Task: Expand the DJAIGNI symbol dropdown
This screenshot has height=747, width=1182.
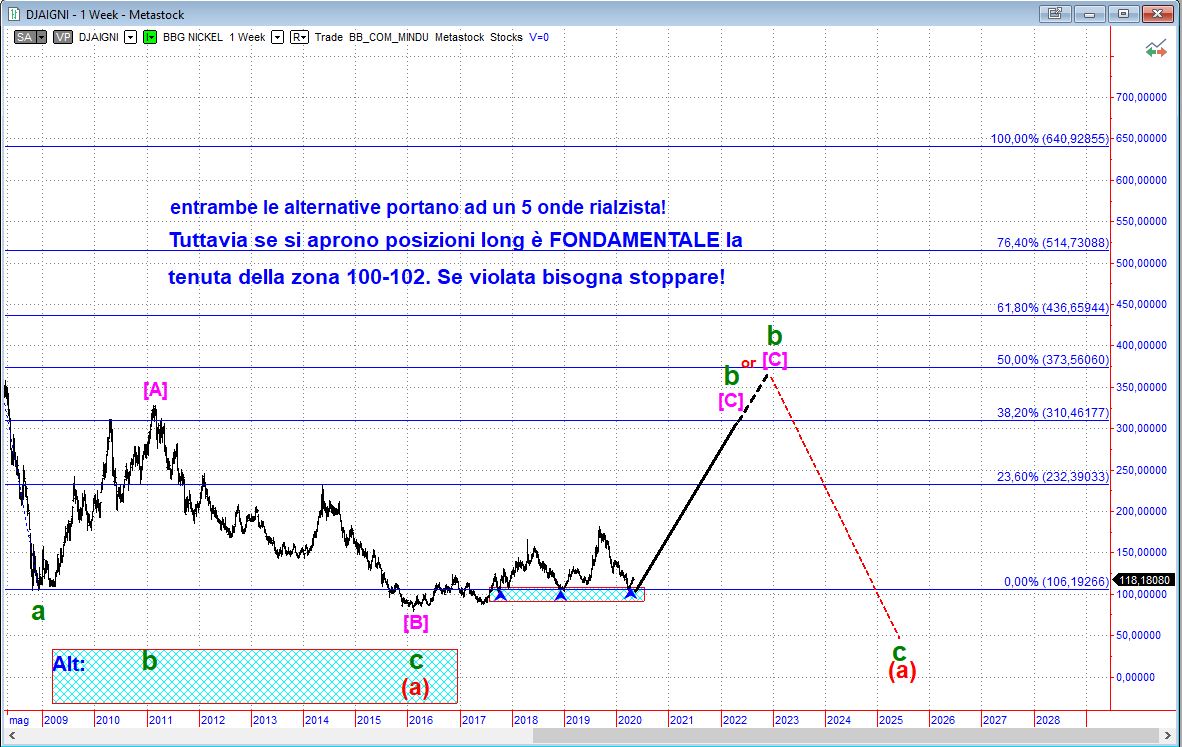Action: tap(130, 37)
